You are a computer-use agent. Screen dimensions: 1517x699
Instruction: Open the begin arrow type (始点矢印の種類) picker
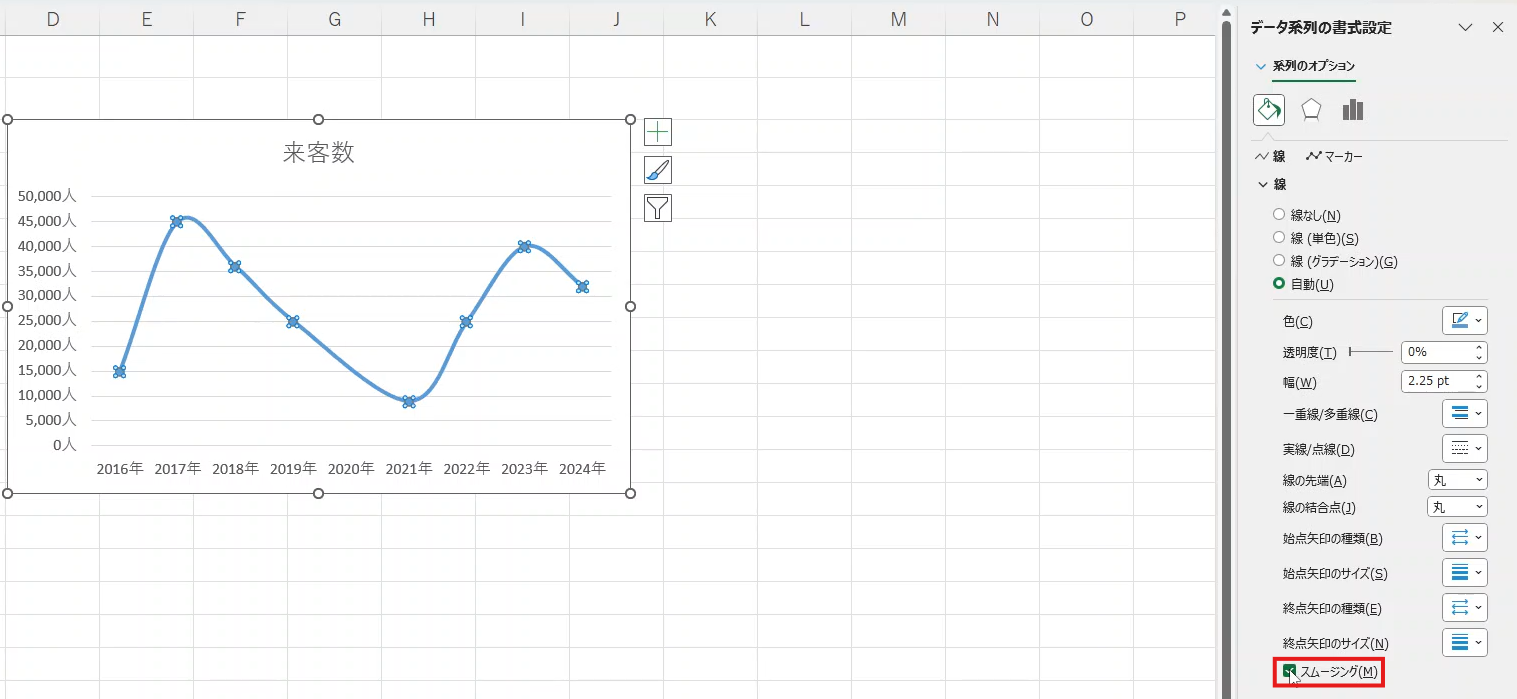click(1464, 538)
